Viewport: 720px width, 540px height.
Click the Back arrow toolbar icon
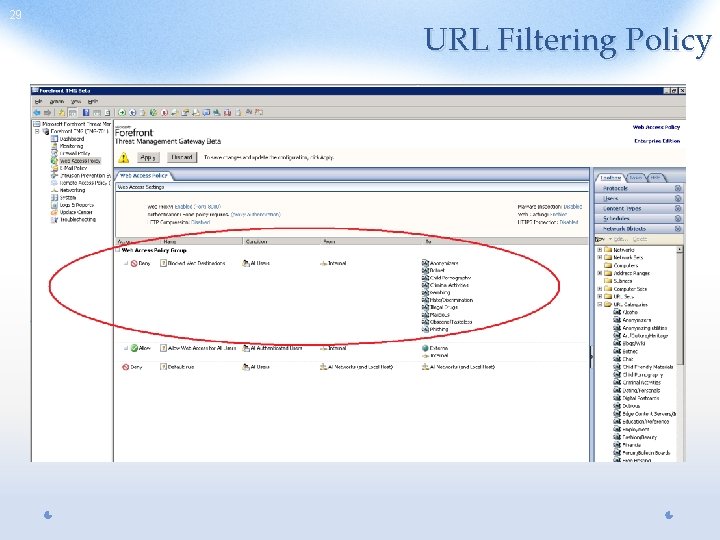pyautogui.click(x=37, y=112)
